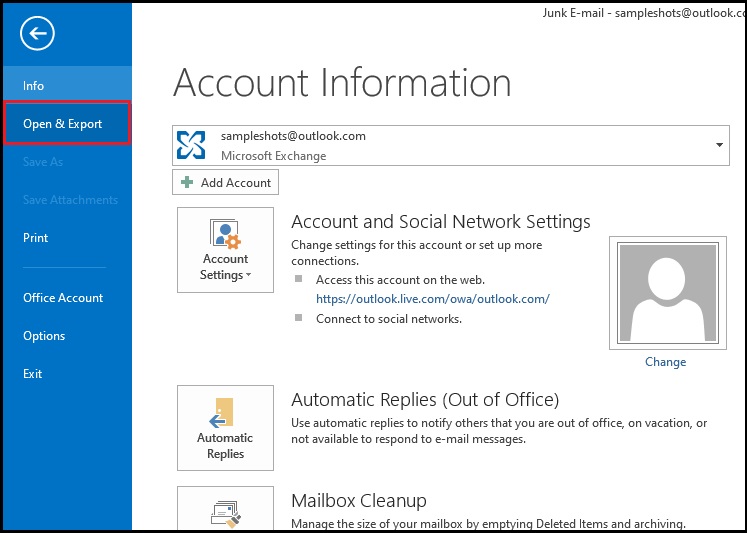Open the Open & Export menu item
This screenshot has width=747, height=533.
click(x=67, y=123)
